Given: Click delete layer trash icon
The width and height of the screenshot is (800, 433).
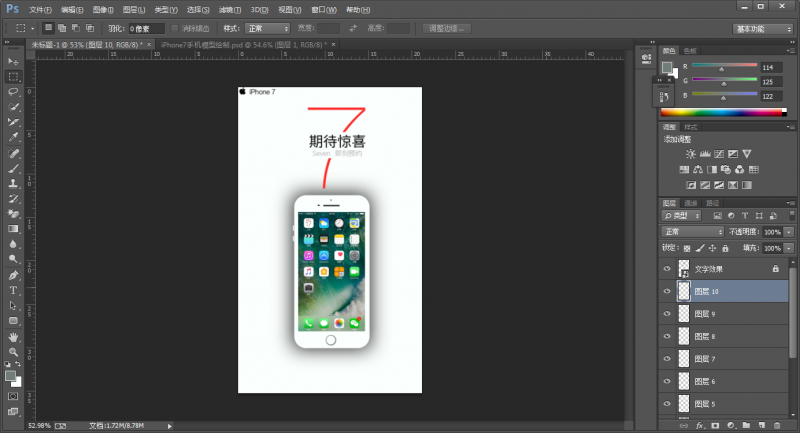Looking at the screenshot, I should coord(776,425).
